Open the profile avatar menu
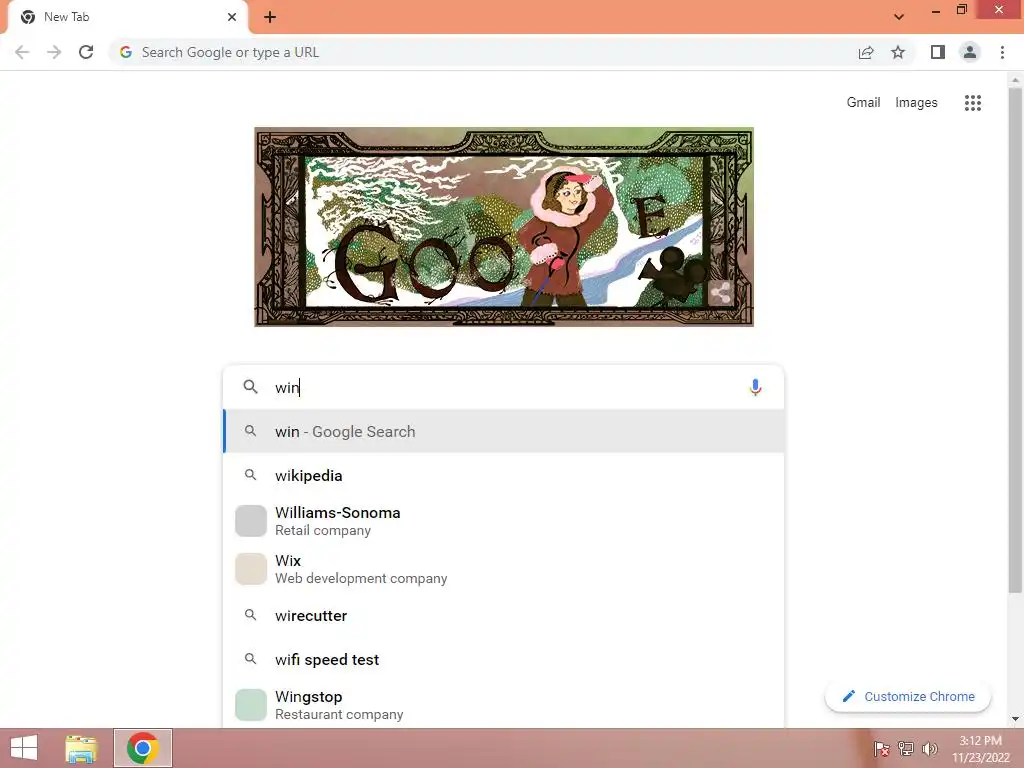This screenshot has width=1024, height=768. coord(970,52)
